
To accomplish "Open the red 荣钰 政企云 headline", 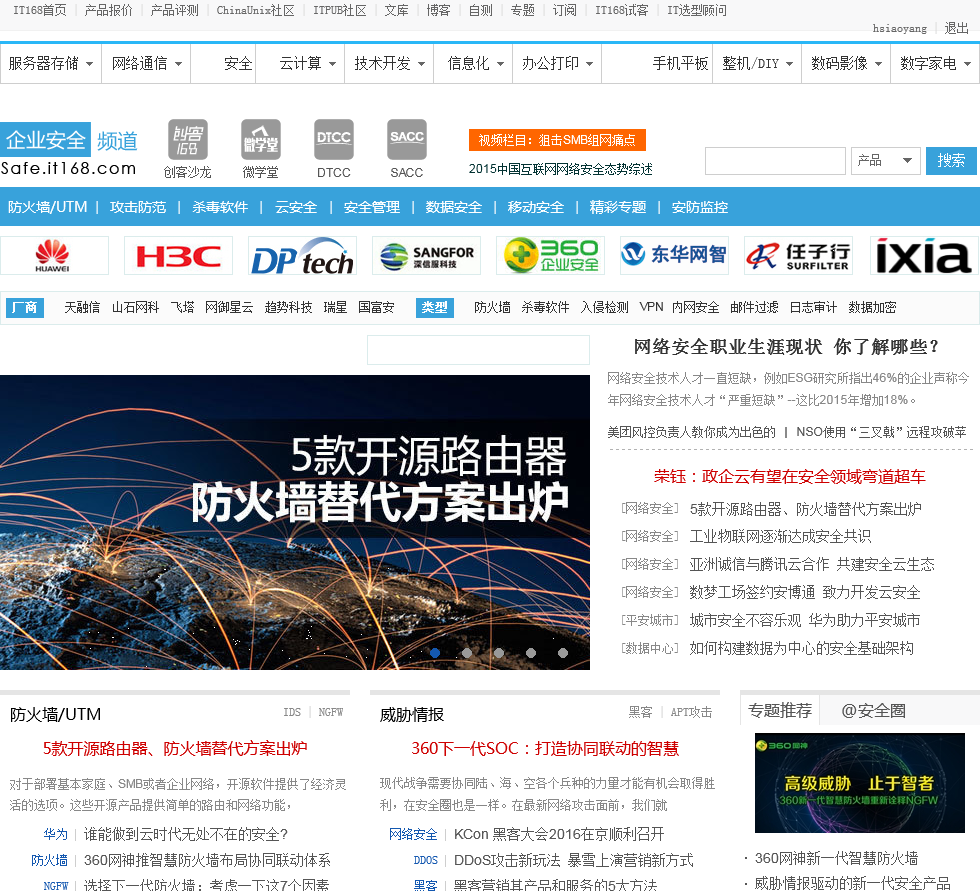I will pyautogui.click(x=789, y=477).
